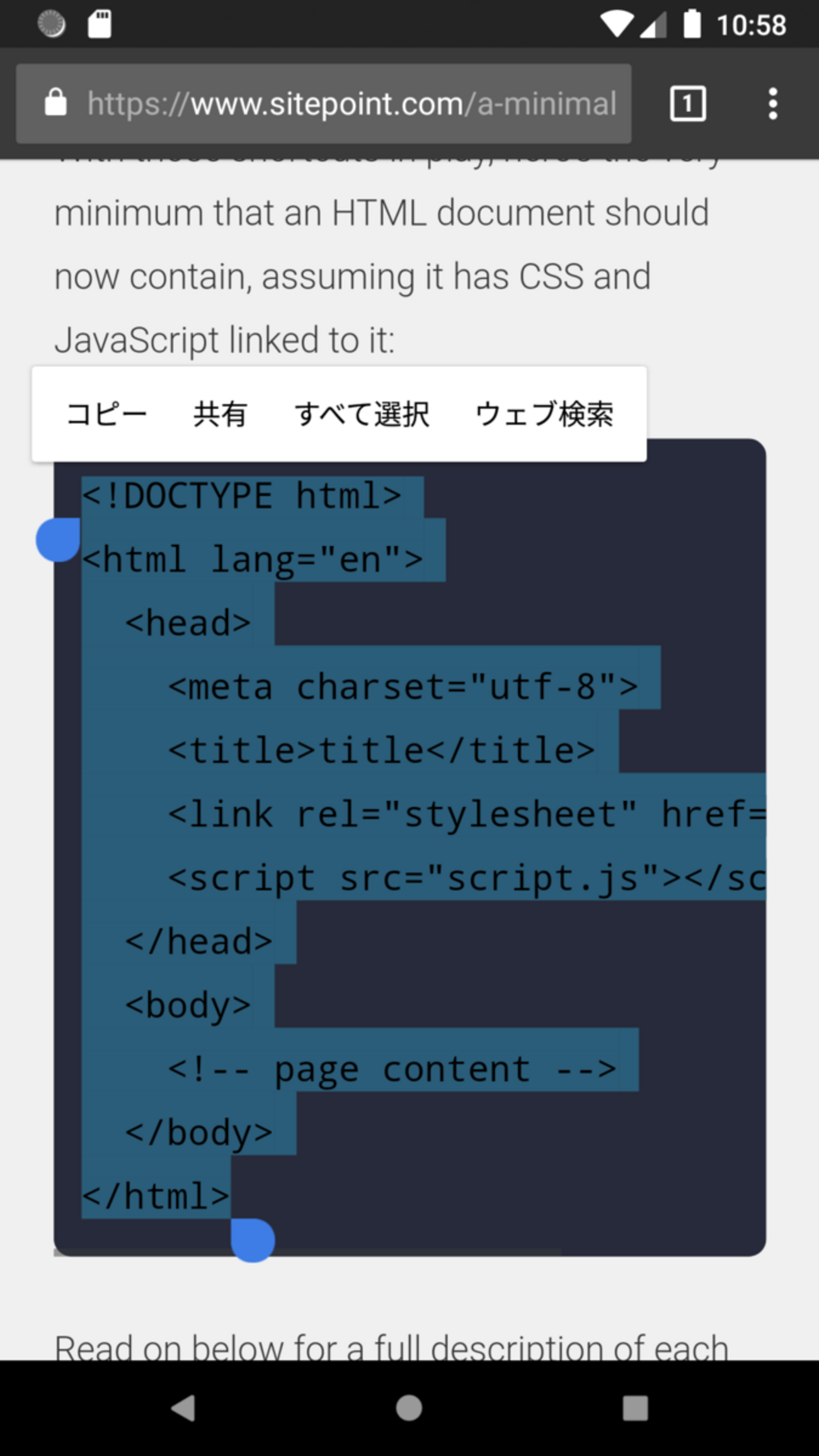Tap the line 'minimum that an HTML document should'

tap(382, 212)
